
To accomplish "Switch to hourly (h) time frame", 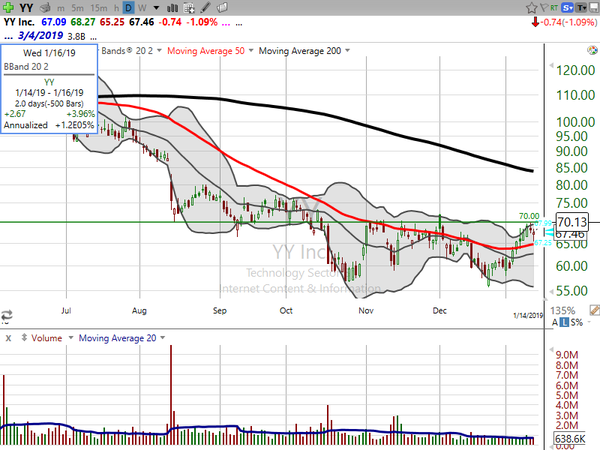I will point(116,8).
